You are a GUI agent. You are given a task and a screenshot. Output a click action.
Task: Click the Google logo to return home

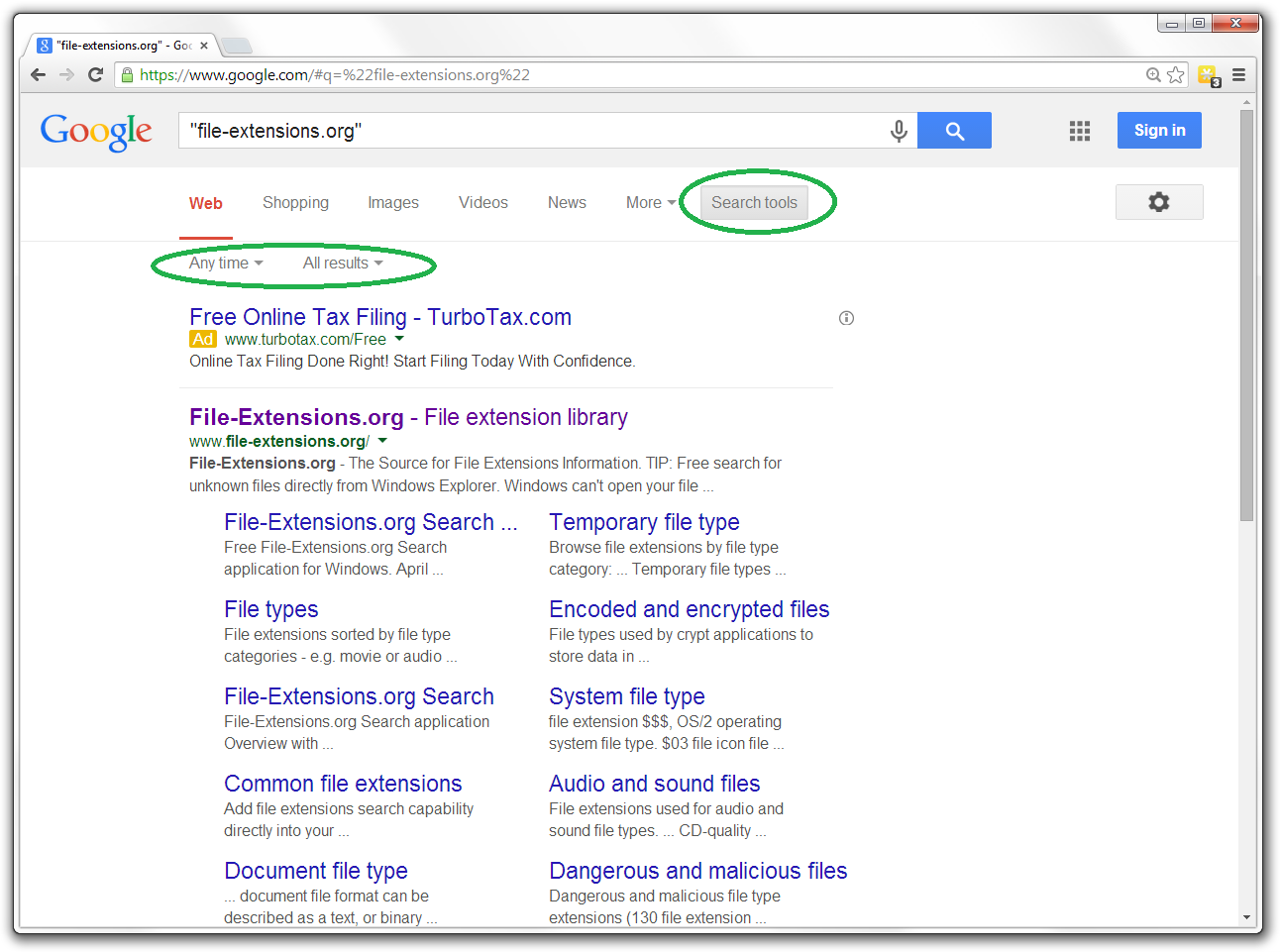(95, 130)
